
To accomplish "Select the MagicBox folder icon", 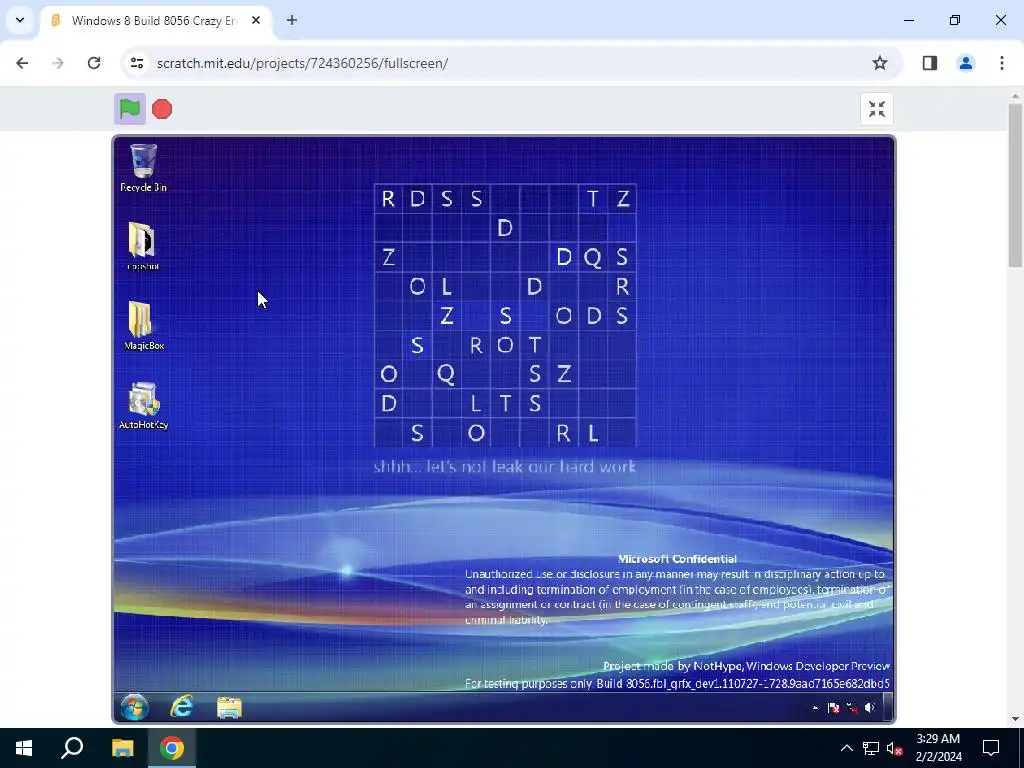I will click(x=143, y=326).
